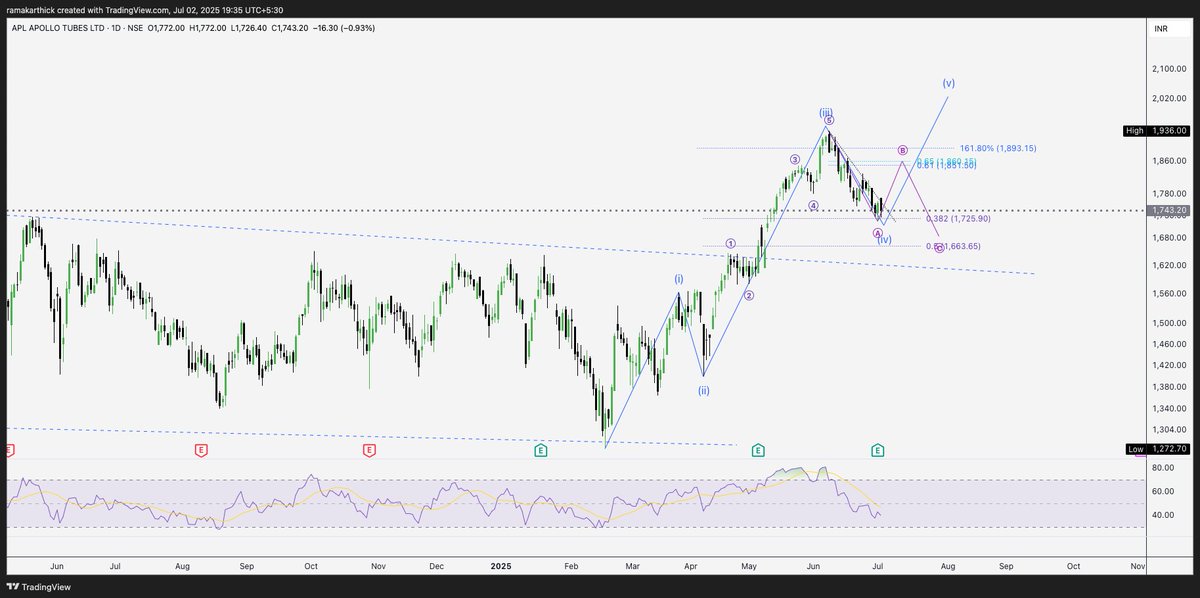This screenshot has height=598, width=1200.
Task: Open red earnings marker E before November
Action: (369, 451)
